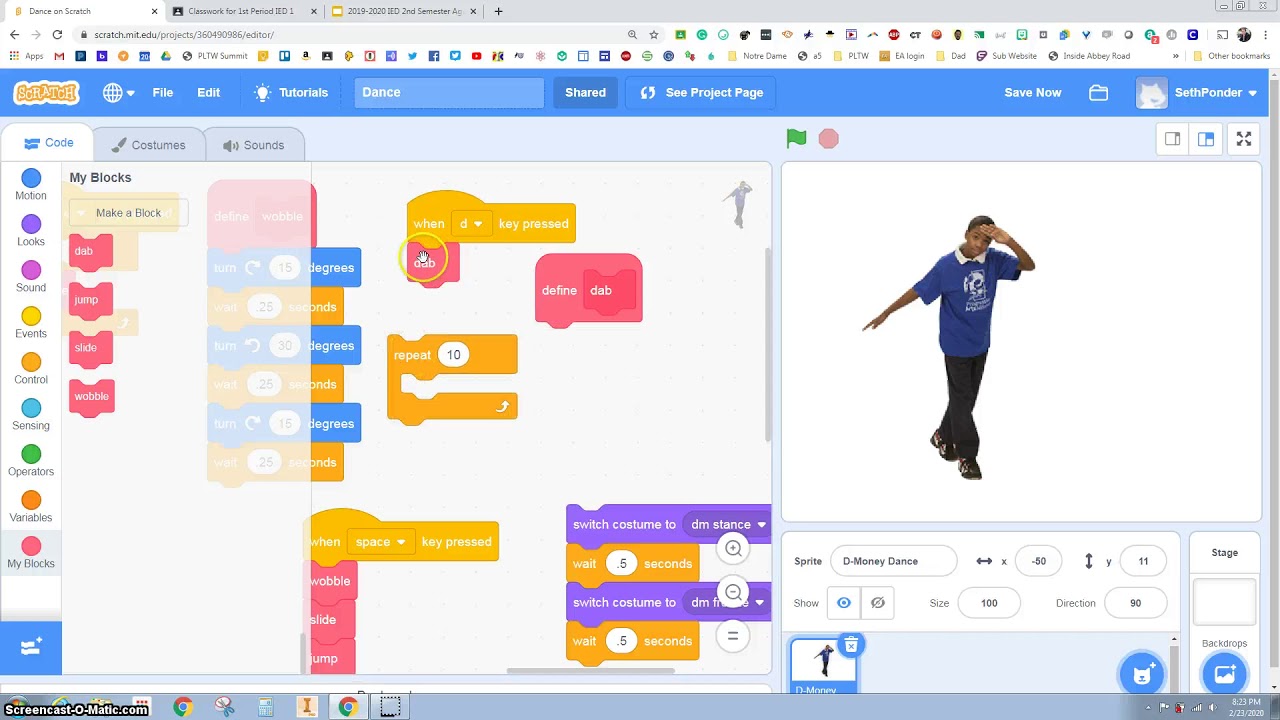Image resolution: width=1280 pixels, height=720 pixels.
Task: Select the Sensing block category
Action: [31, 415]
